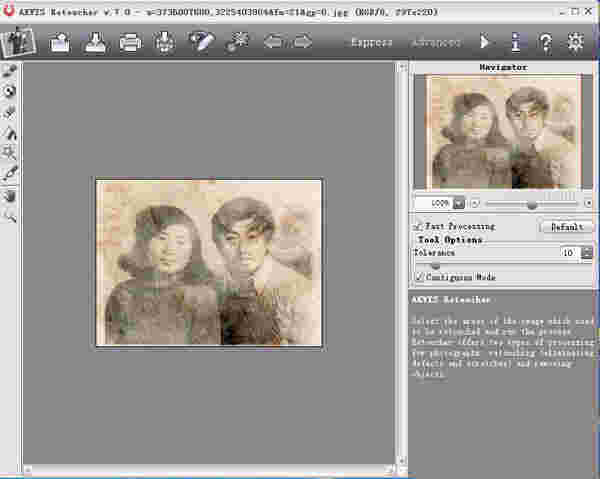Toggle the Fast Processing checkbox
The height and width of the screenshot is (479, 600).
(x=418, y=227)
